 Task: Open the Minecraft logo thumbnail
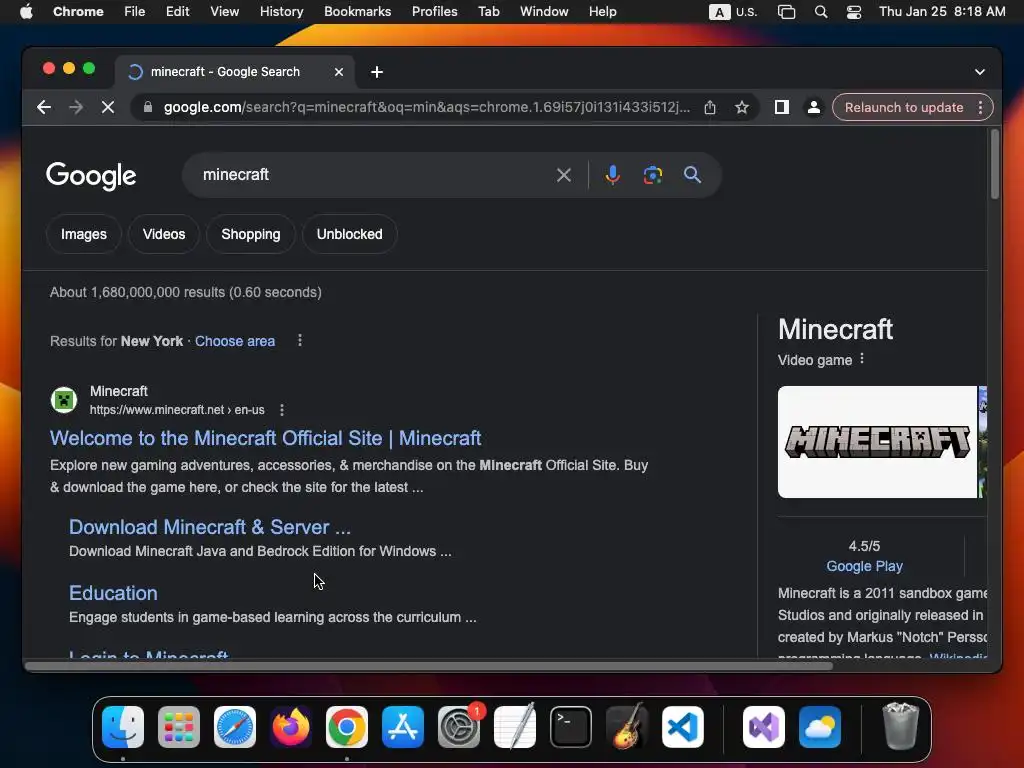tap(877, 442)
